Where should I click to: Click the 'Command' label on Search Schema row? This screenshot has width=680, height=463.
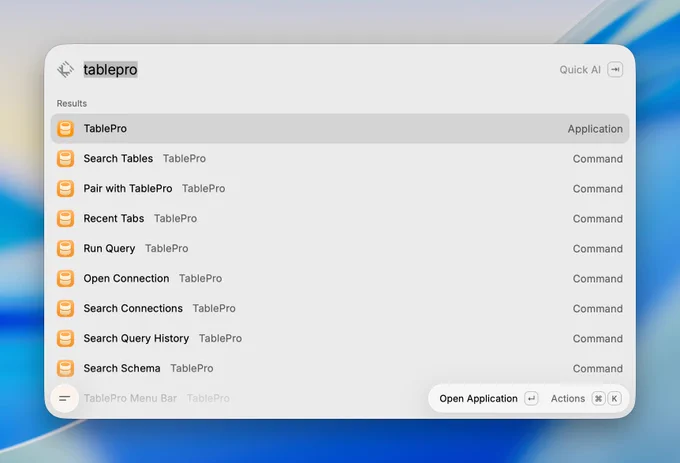598,368
